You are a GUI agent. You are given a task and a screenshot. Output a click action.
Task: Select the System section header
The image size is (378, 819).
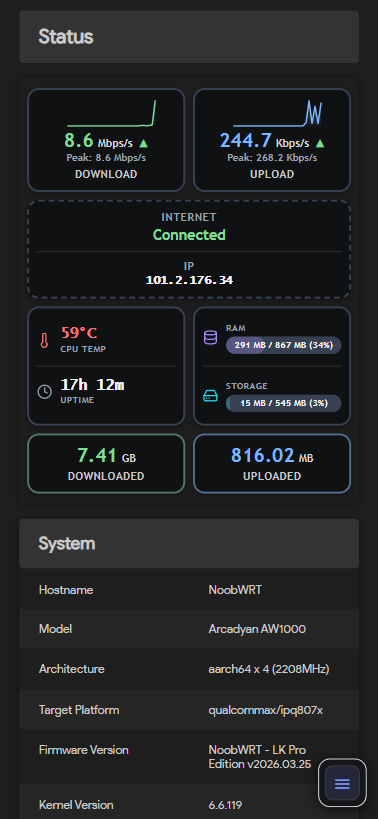tap(189, 543)
